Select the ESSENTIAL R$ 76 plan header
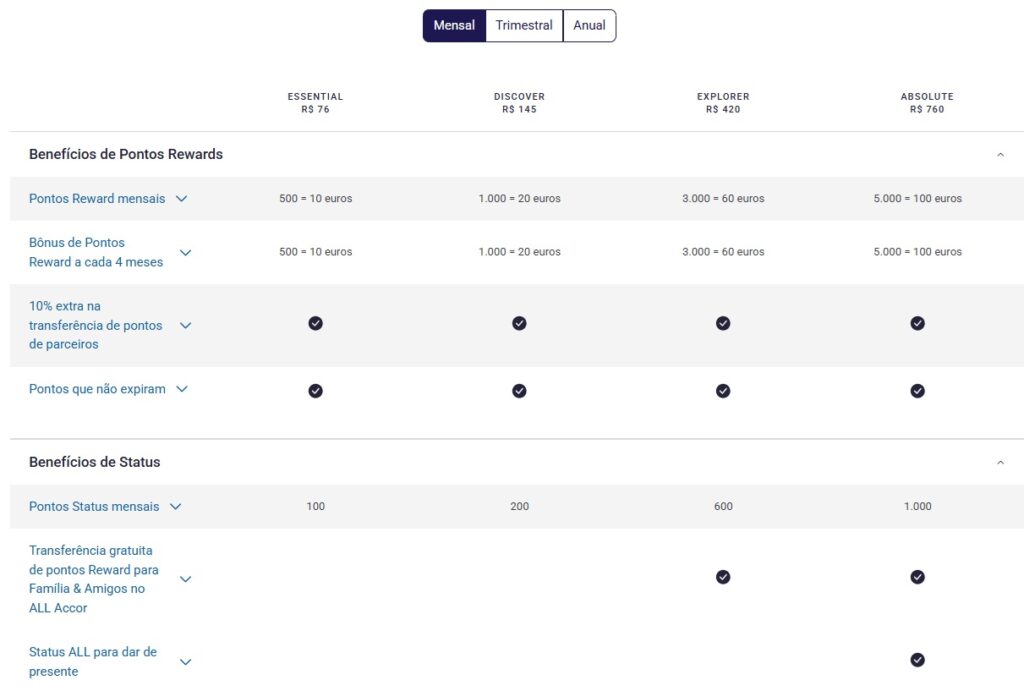The height and width of the screenshot is (691, 1024). 315,103
